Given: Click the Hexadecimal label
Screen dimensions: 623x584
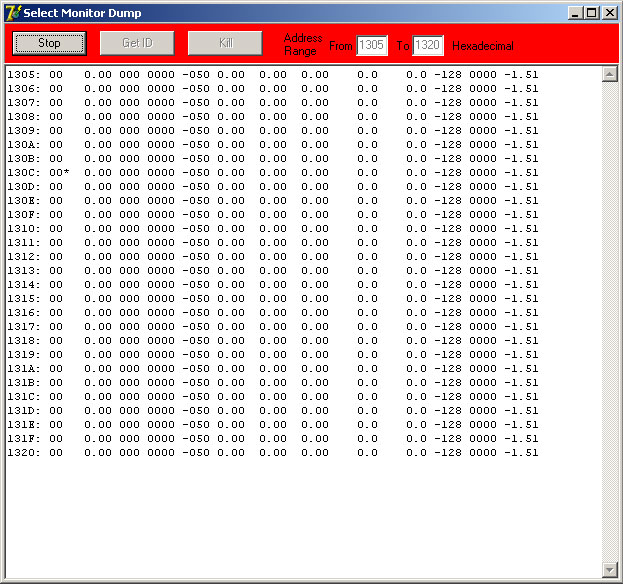Looking at the screenshot, I should point(483,46).
